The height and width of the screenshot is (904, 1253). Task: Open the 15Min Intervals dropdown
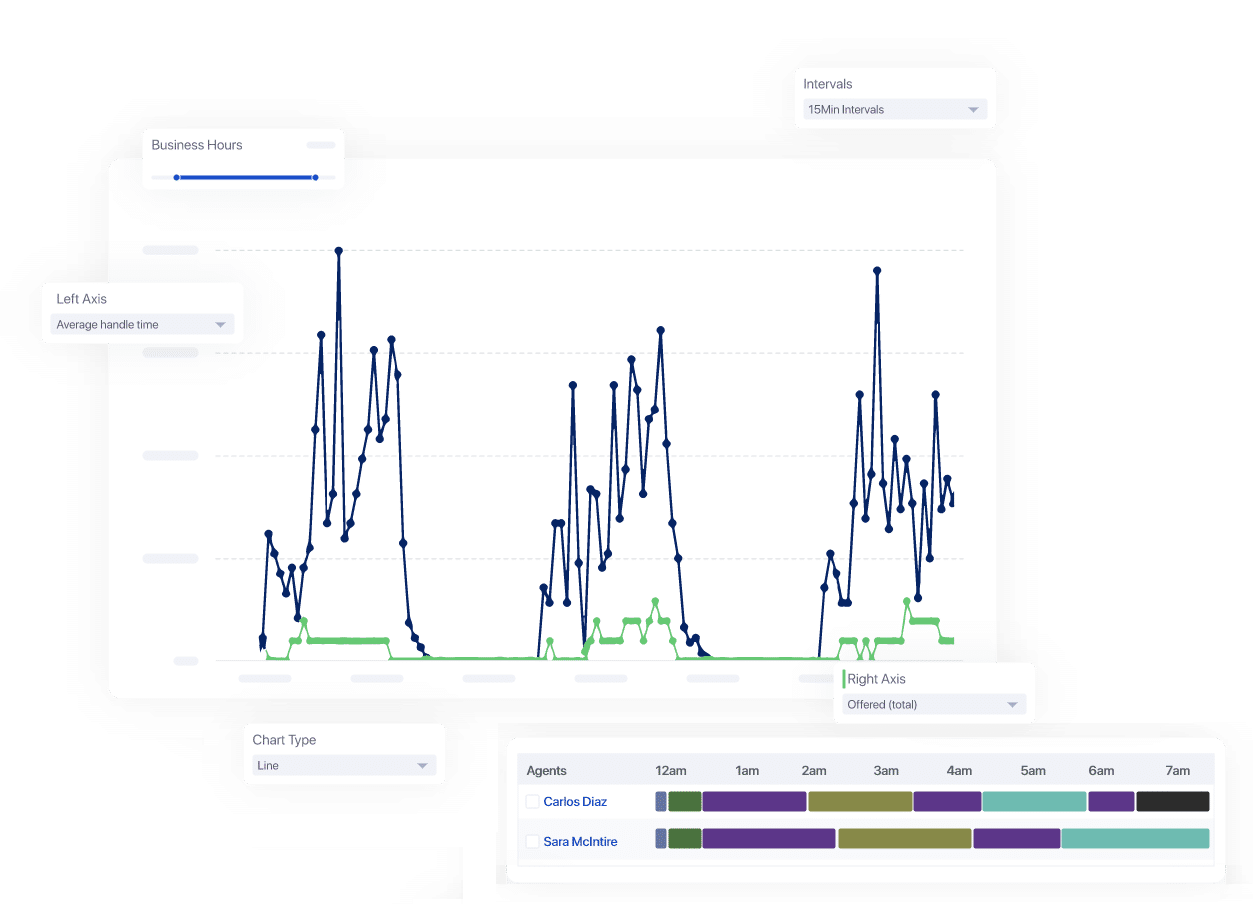coord(893,109)
